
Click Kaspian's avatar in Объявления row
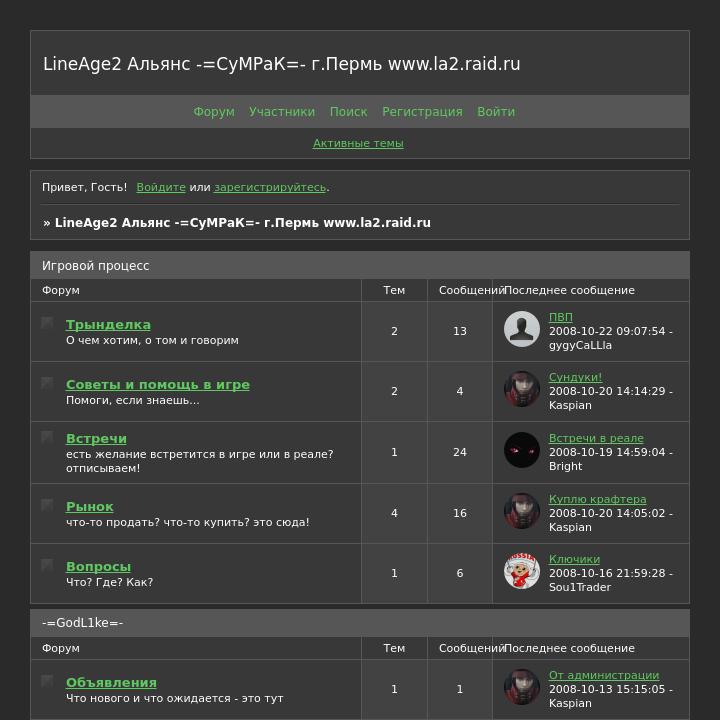522,687
